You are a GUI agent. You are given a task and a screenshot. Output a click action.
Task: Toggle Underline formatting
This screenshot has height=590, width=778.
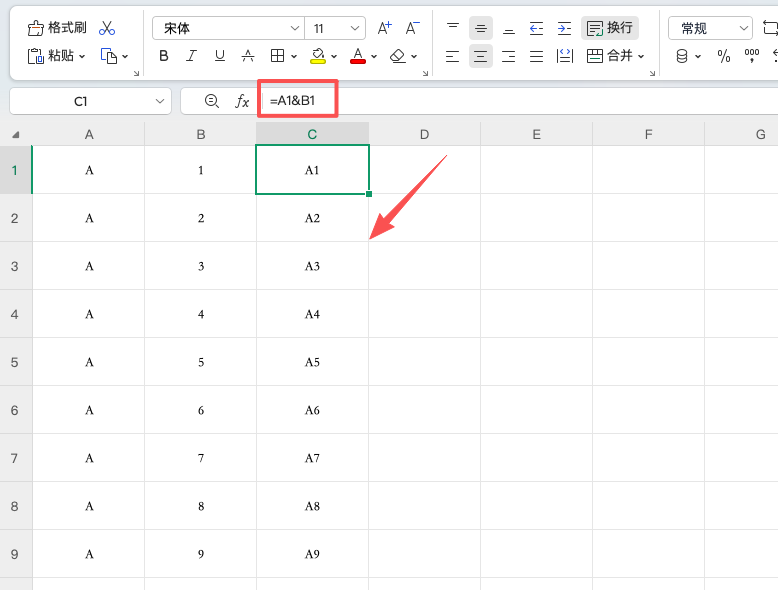pyautogui.click(x=220, y=56)
